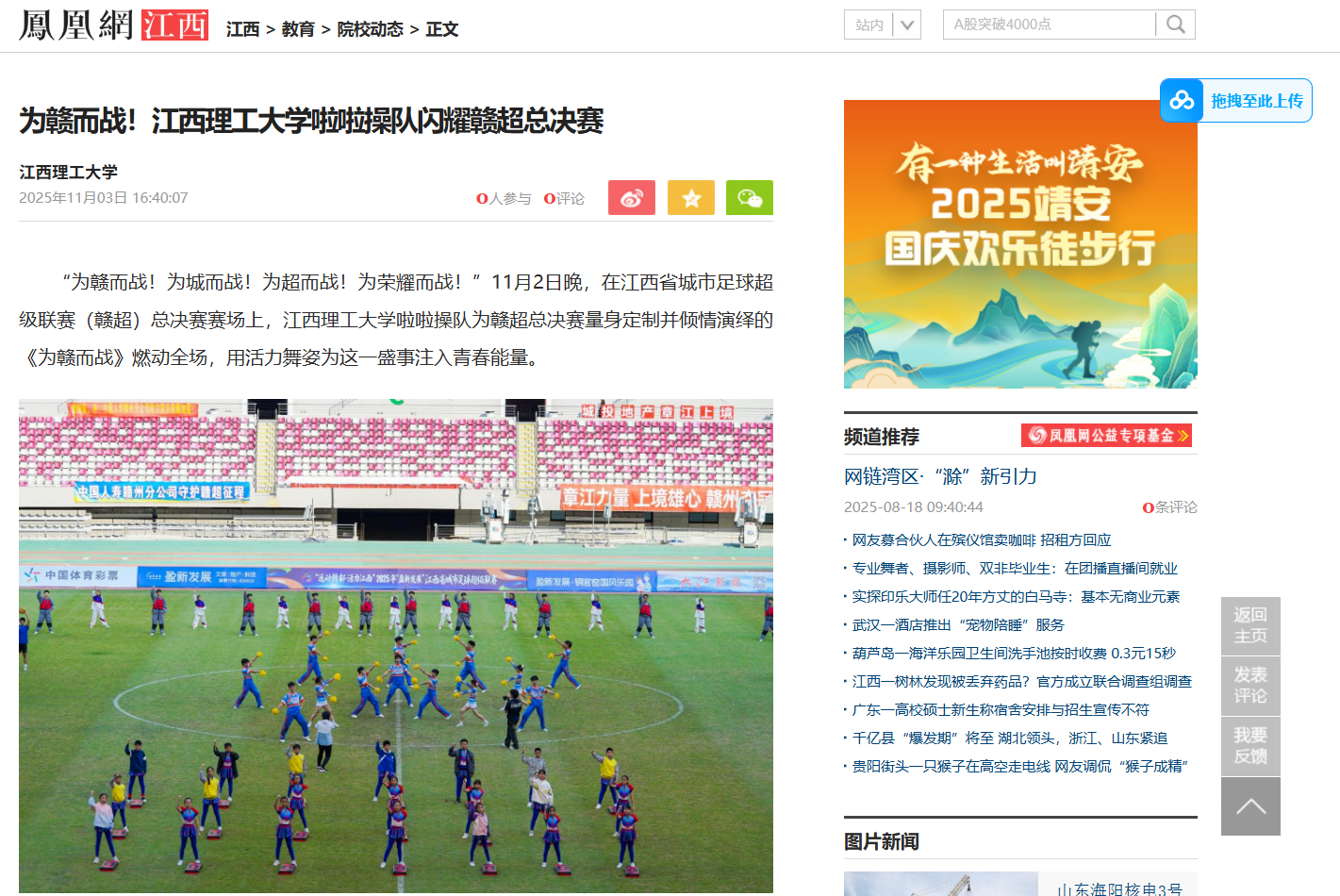Click the 江西 red logo badge
1340x896 pixels.
pos(175,25)
